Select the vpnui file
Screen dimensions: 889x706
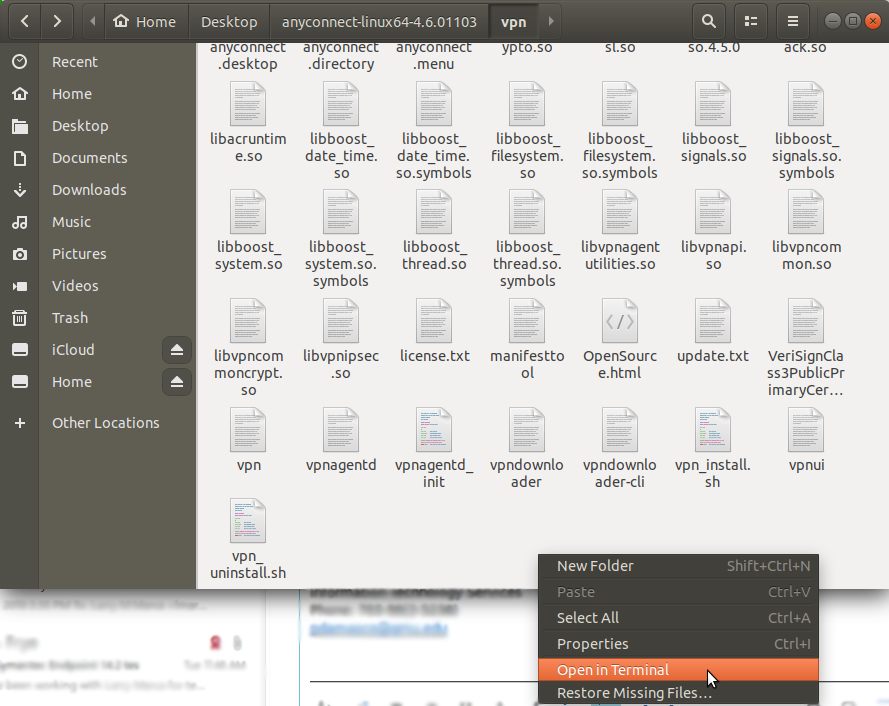click(x=806, y=440)
